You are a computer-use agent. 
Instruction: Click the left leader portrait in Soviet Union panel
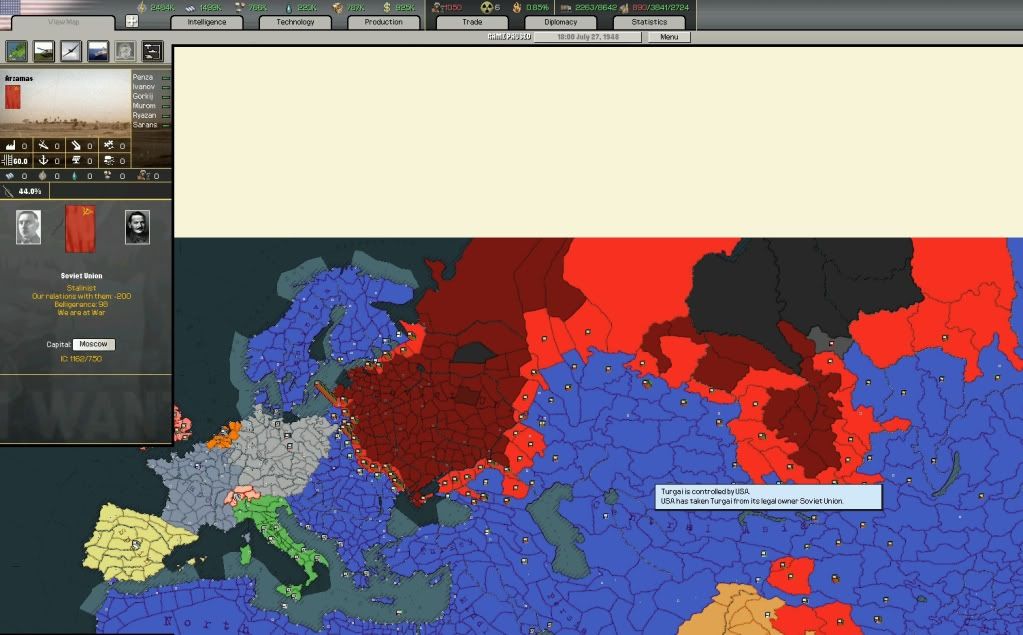pyautogui.click(x=28, y=227)
